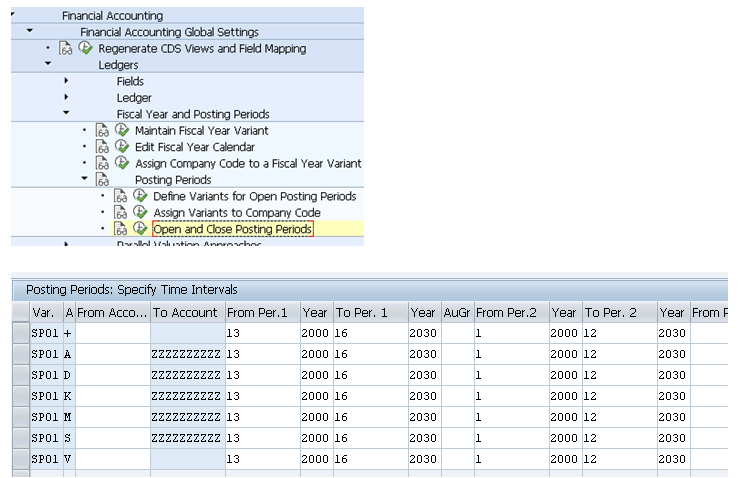This screenshot has width=751, height=478.
Task: Expand the Fields node
Action: [66, 80]
